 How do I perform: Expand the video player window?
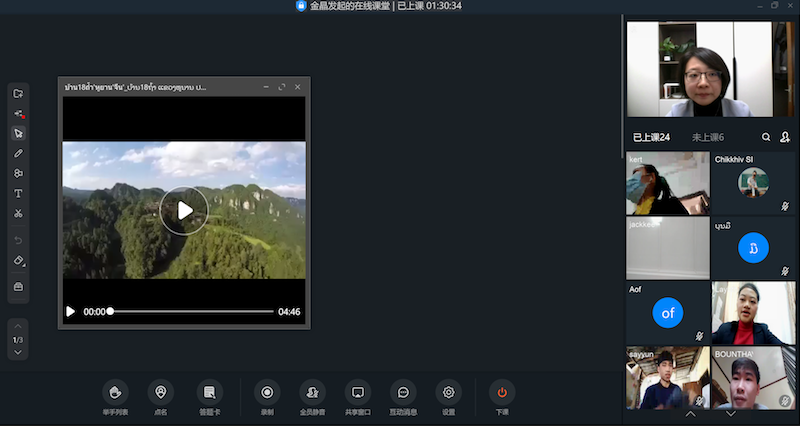282,87
